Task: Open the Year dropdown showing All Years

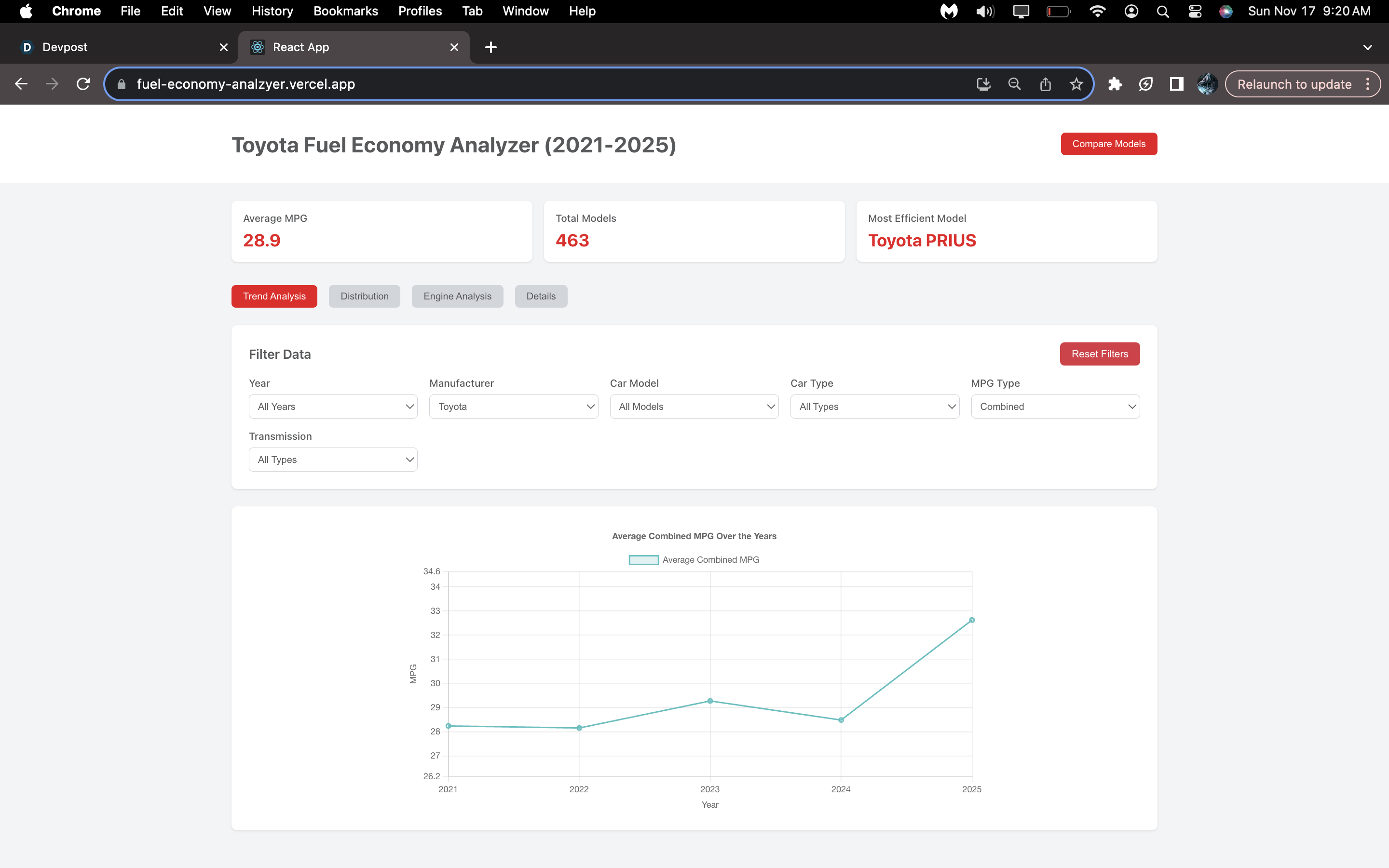Action: click(333, 407)
